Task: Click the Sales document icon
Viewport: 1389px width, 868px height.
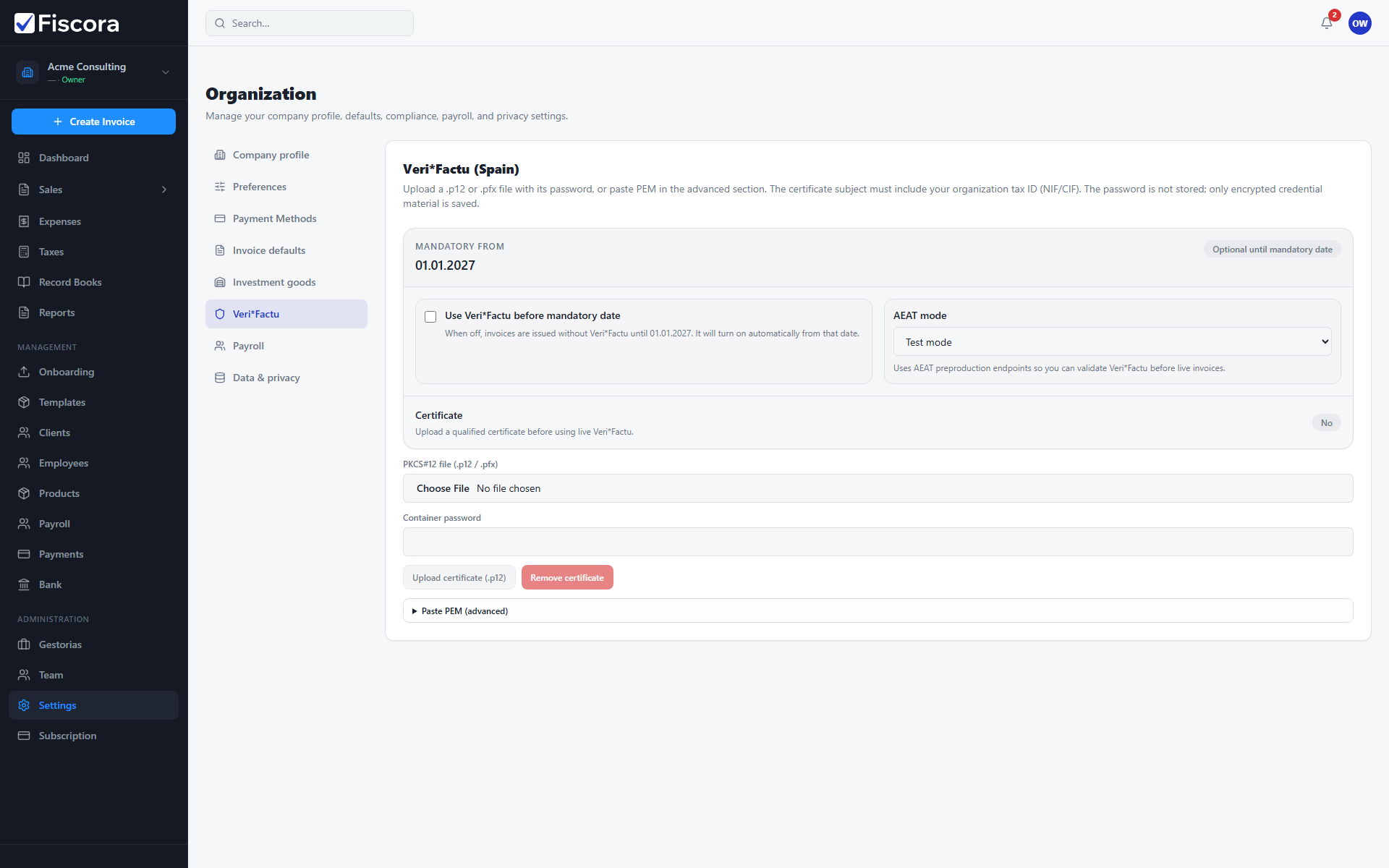Action: coord(24,190)
